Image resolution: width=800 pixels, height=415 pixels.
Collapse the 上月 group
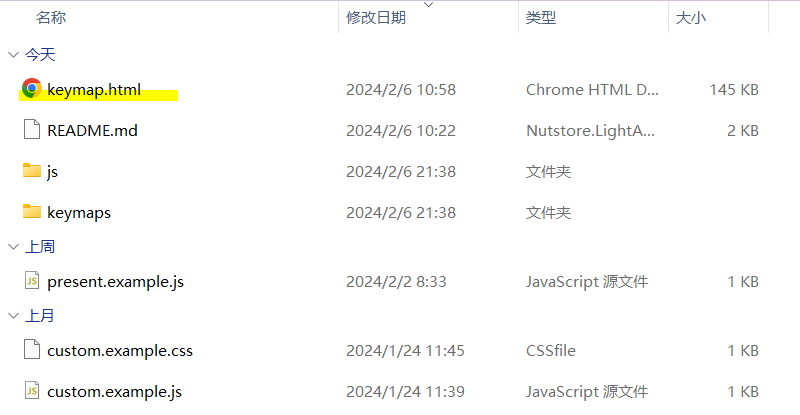[x=12, y=316]
